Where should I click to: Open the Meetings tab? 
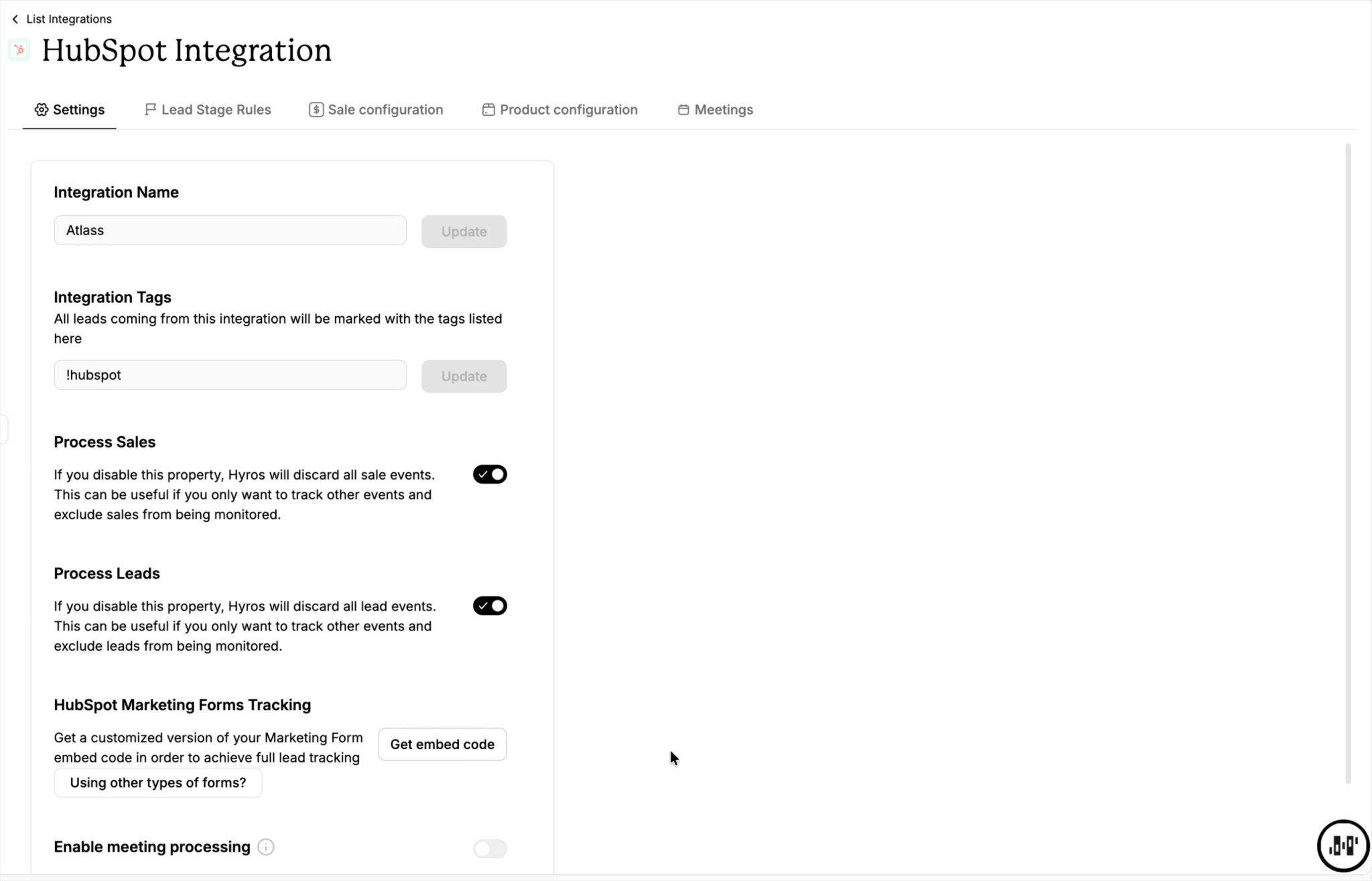tap(715, 110)
